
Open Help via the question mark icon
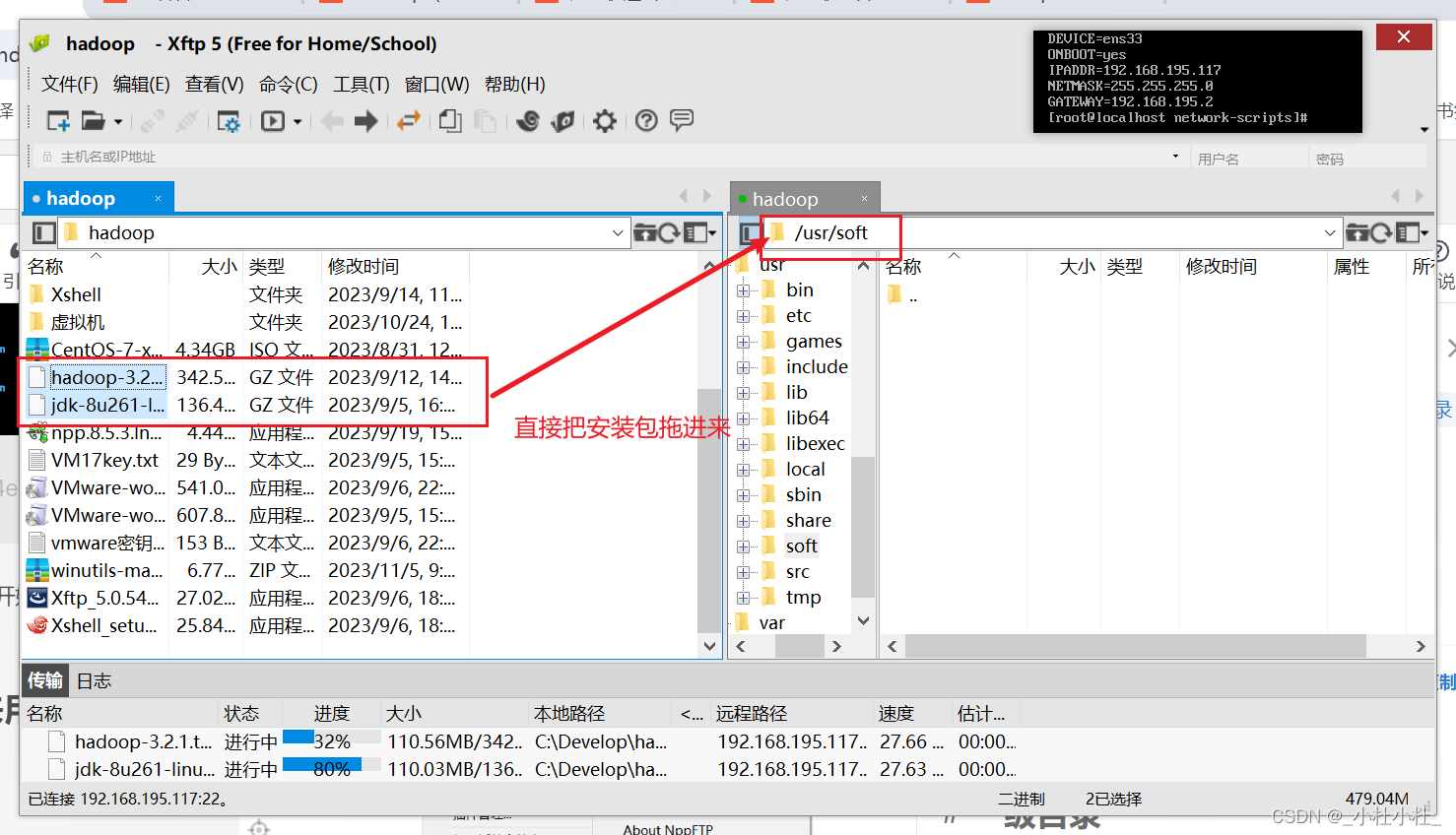point(646,121)
